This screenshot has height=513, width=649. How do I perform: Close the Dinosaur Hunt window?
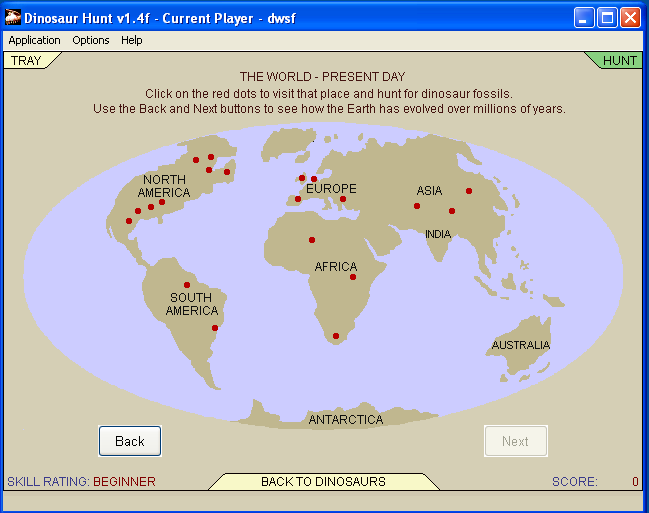tap(630, 18)
